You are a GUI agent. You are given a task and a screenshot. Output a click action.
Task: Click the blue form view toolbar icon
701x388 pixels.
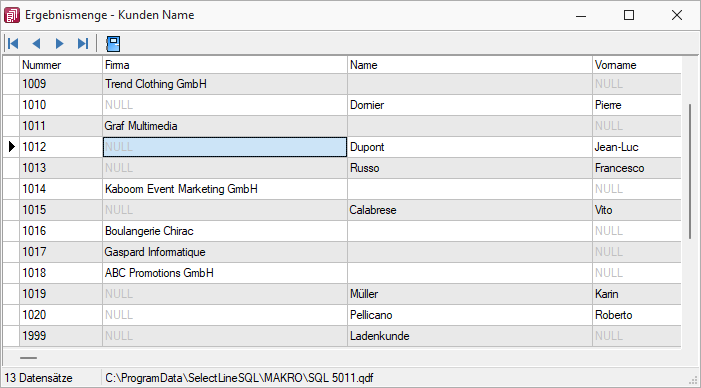[113, 44]
